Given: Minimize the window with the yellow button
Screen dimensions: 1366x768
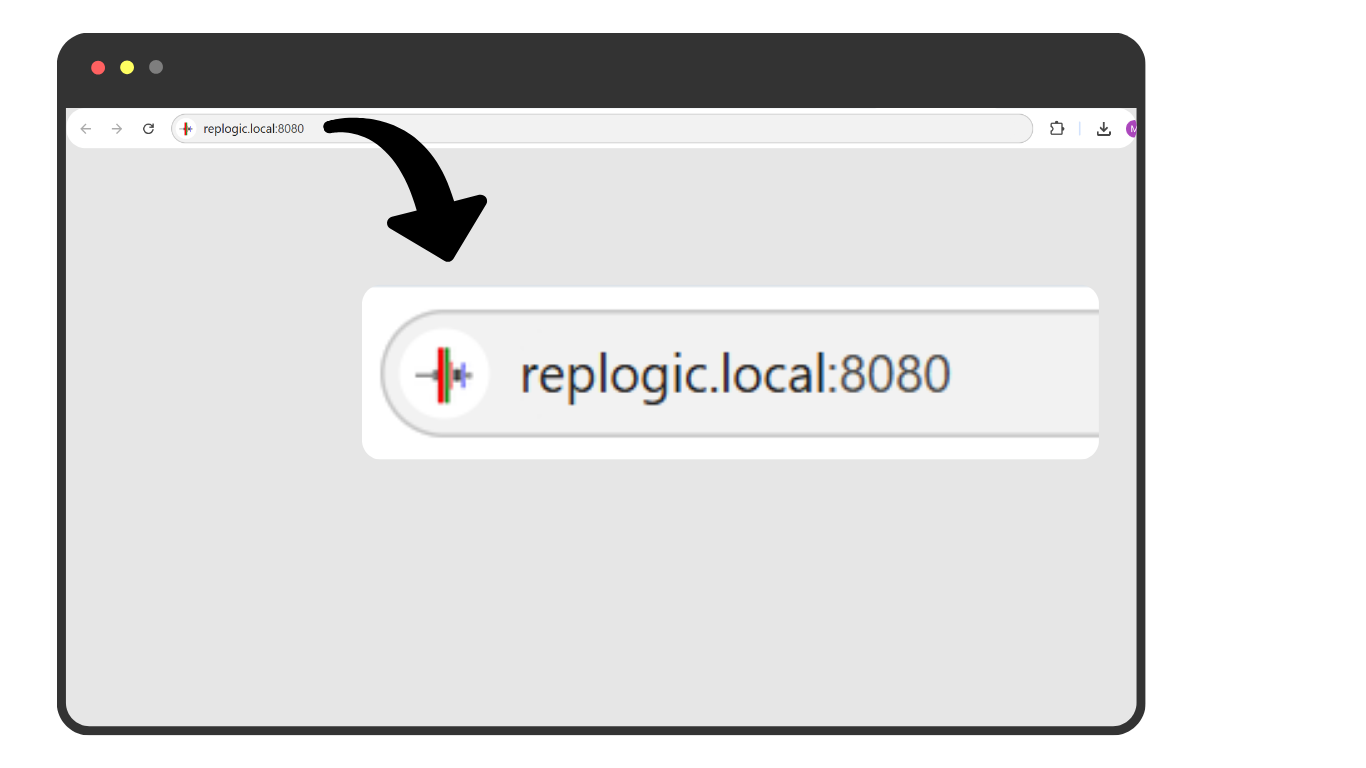Looking at the screenshot, I should click(127, 67).
